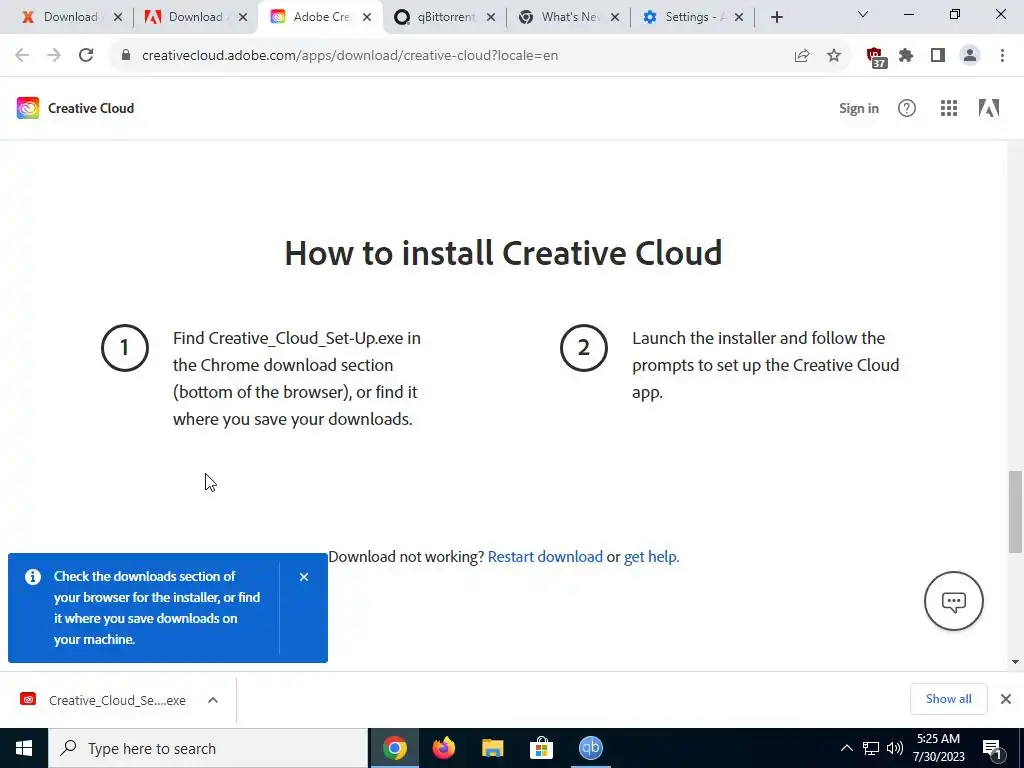Open the uBlock extension icon
The image size is (1024, 768).
[876, 57]
